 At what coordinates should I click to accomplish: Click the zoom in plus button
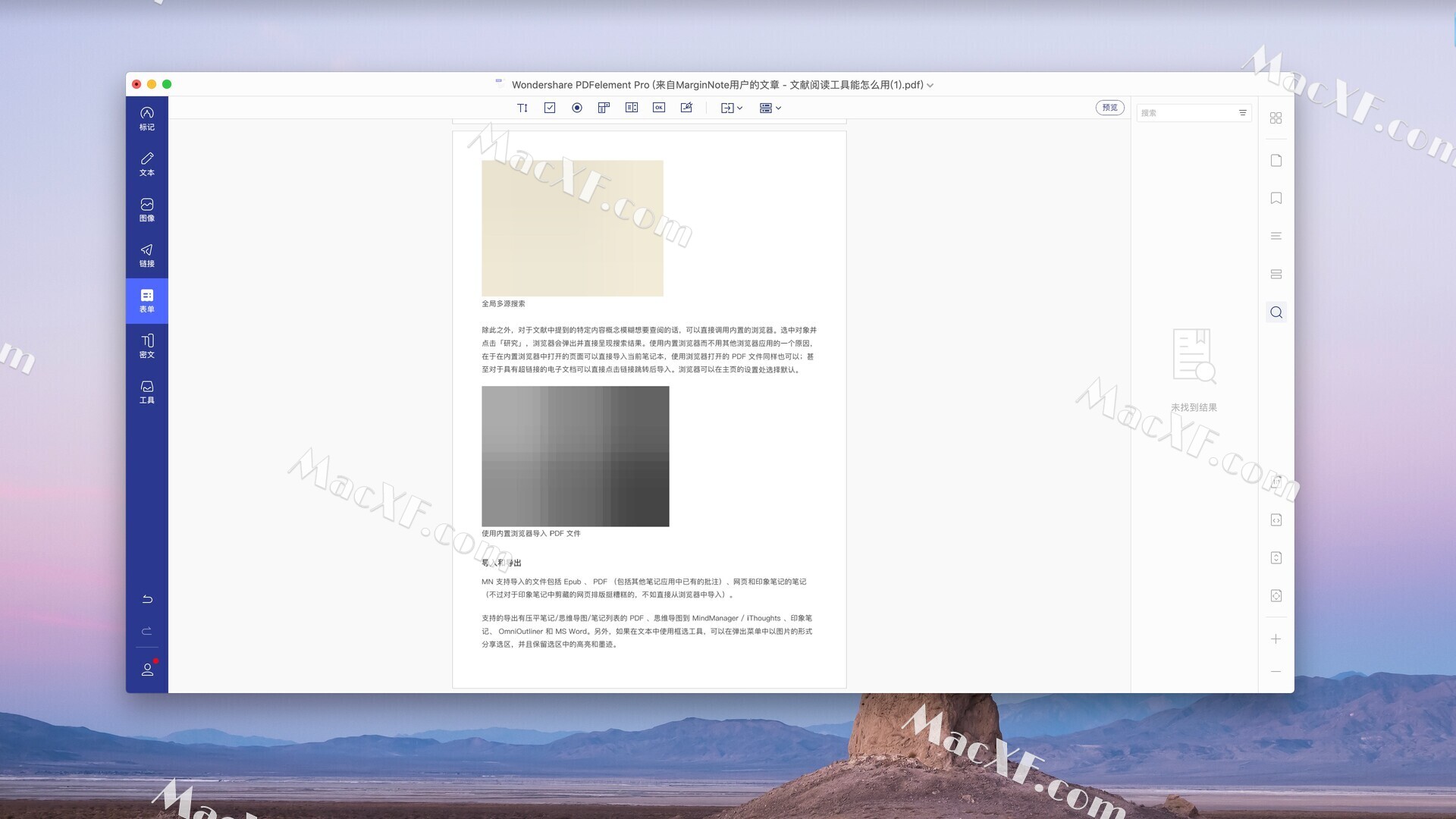tap(1276, 639)
